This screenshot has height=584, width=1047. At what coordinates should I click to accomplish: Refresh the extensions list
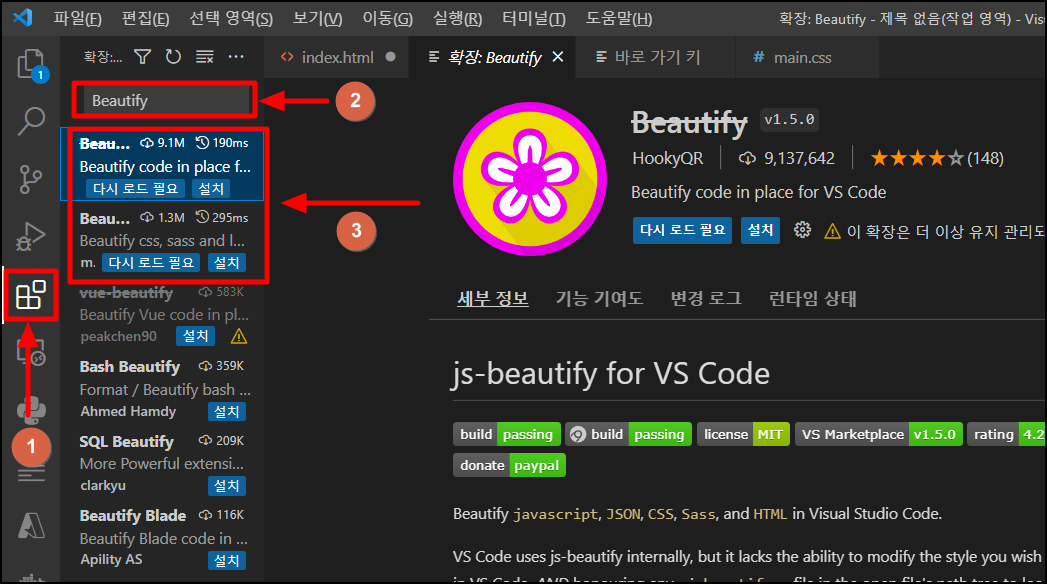pos(173,57)
